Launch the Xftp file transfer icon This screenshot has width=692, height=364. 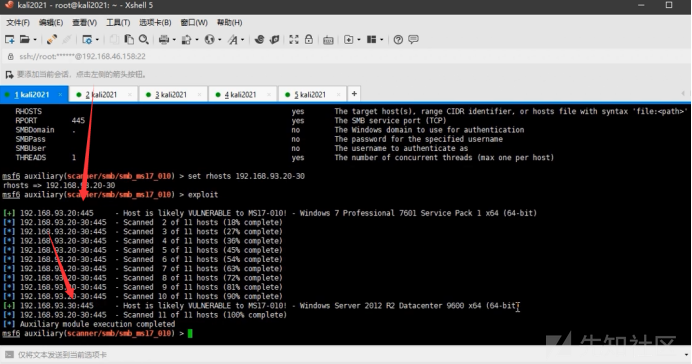click(x=259, y=40)
